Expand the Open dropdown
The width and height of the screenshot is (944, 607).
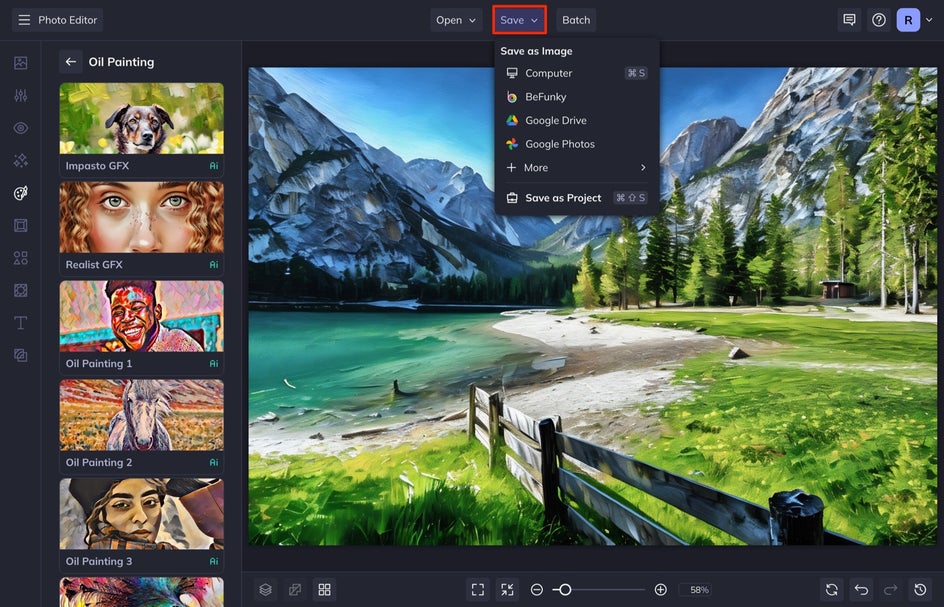[x=456, y=20]
